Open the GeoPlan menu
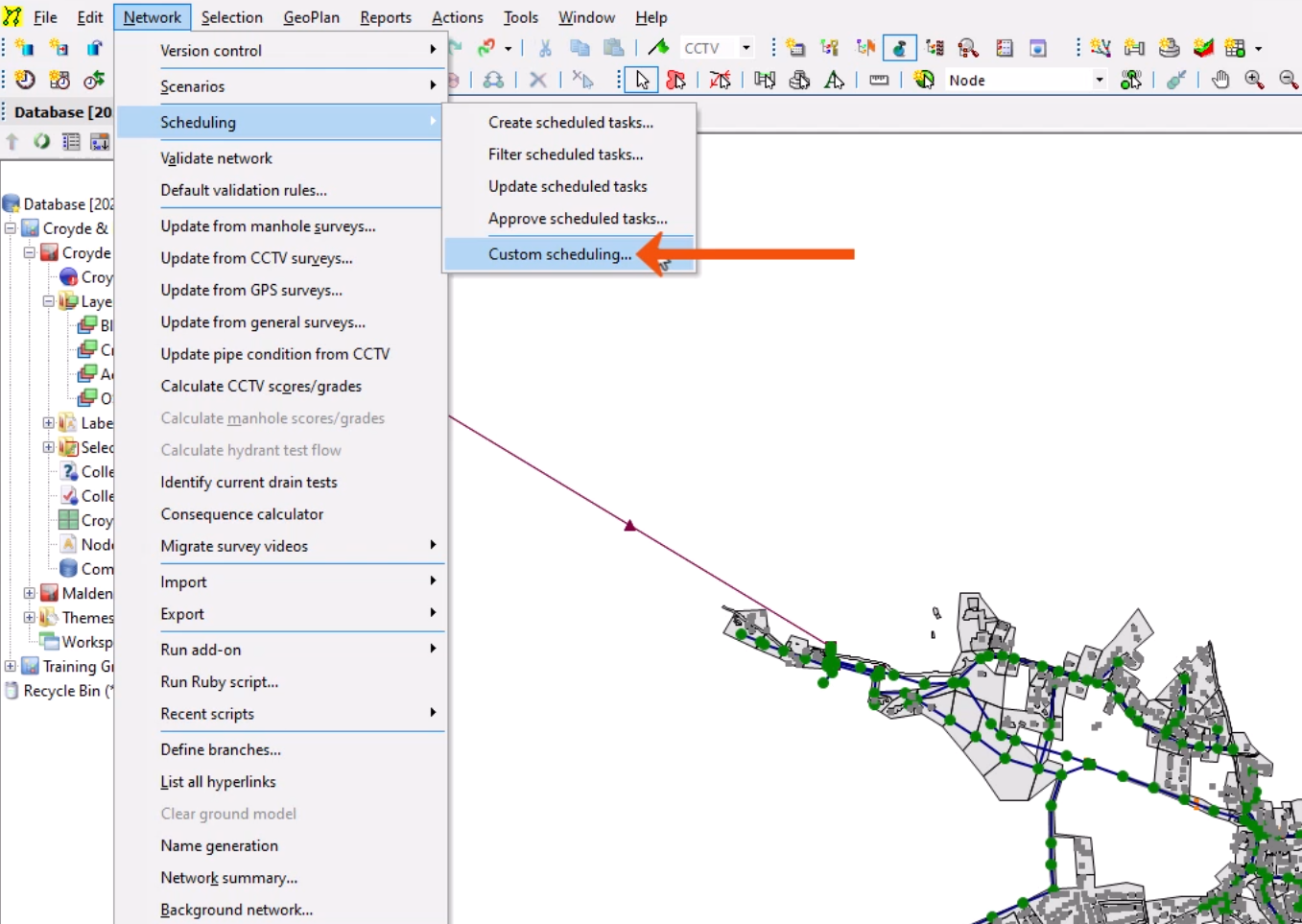 coord(311,17)
